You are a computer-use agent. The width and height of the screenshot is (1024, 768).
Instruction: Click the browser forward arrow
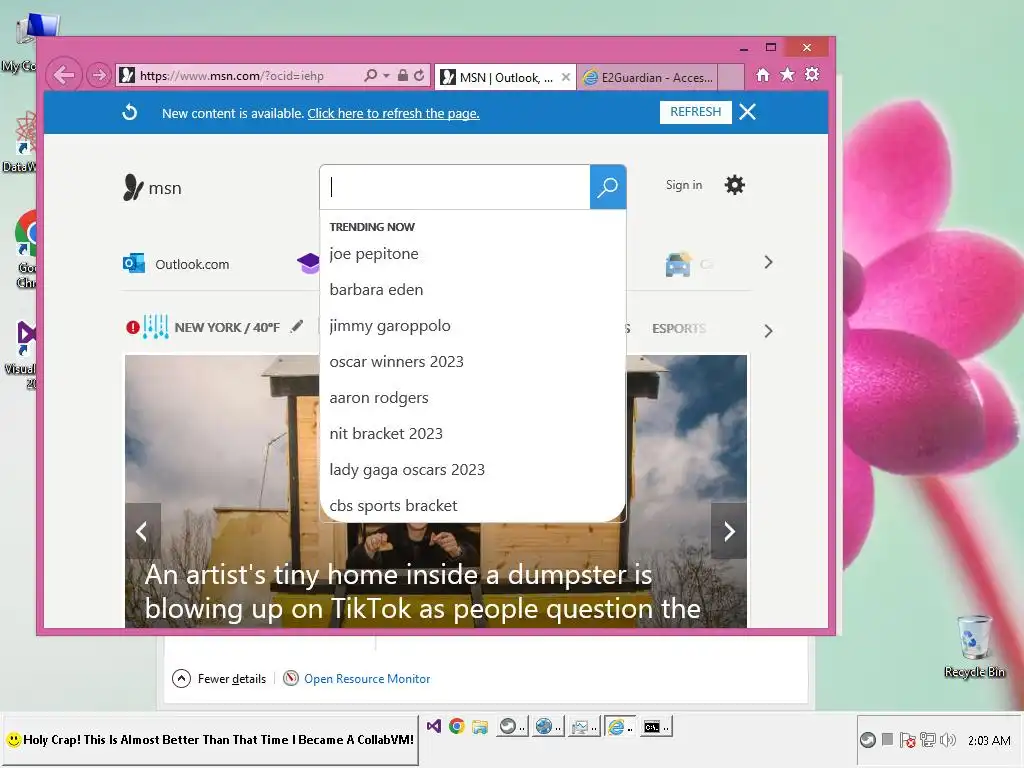pyautogui.click(x=99, y=75)
